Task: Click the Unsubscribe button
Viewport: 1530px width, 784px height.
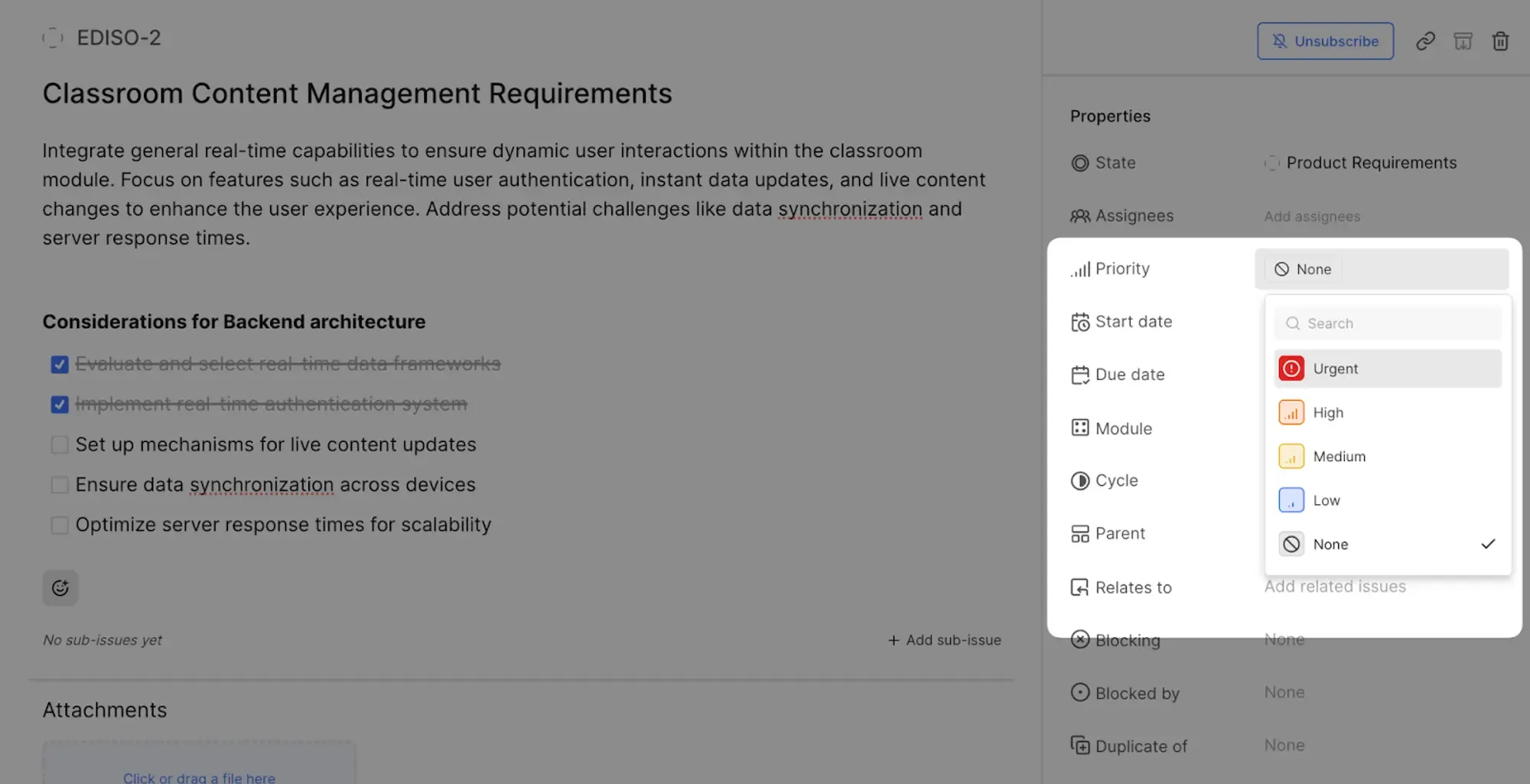Action: tap(1325, 41)
